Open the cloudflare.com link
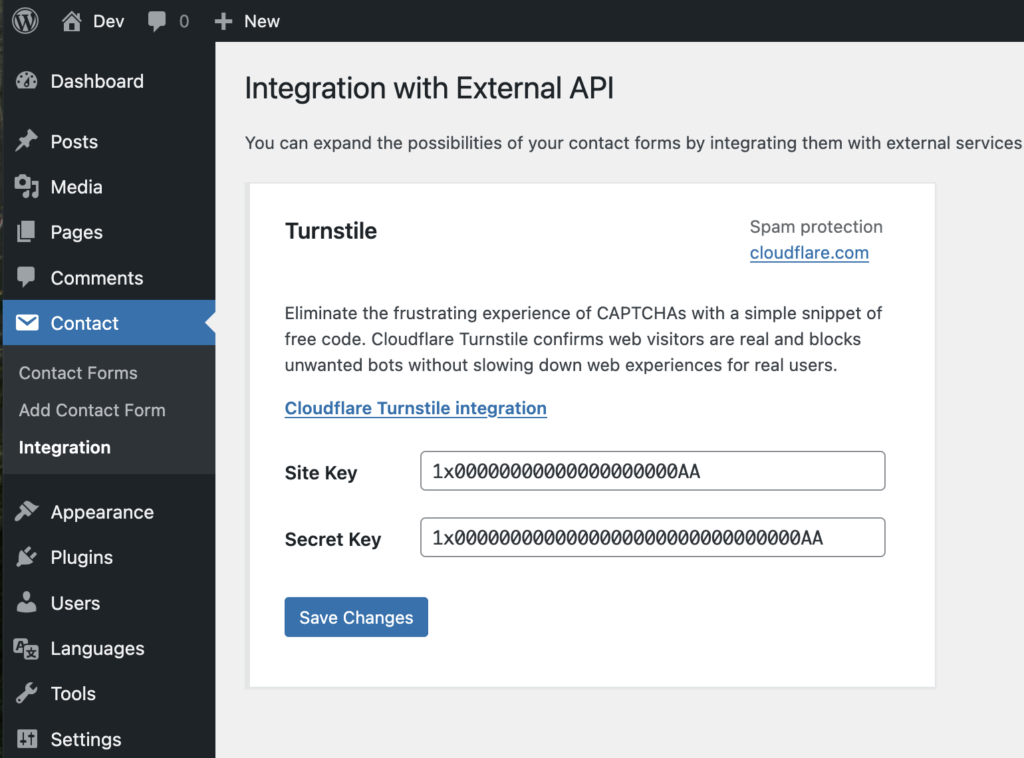The image size is (1024, 758). (809, 252)
